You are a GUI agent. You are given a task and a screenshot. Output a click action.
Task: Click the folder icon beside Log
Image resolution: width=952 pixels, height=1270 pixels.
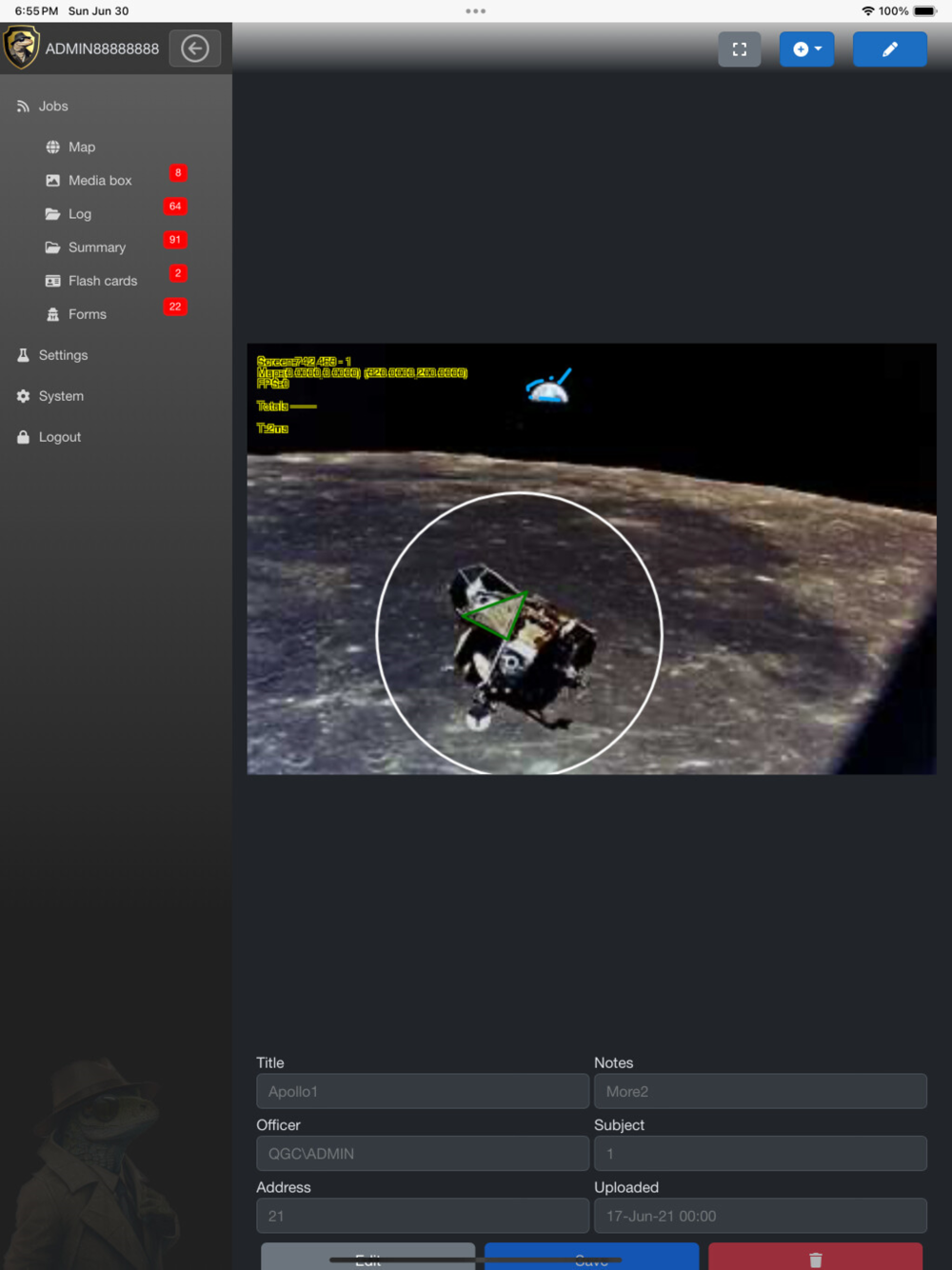(53, 214)
